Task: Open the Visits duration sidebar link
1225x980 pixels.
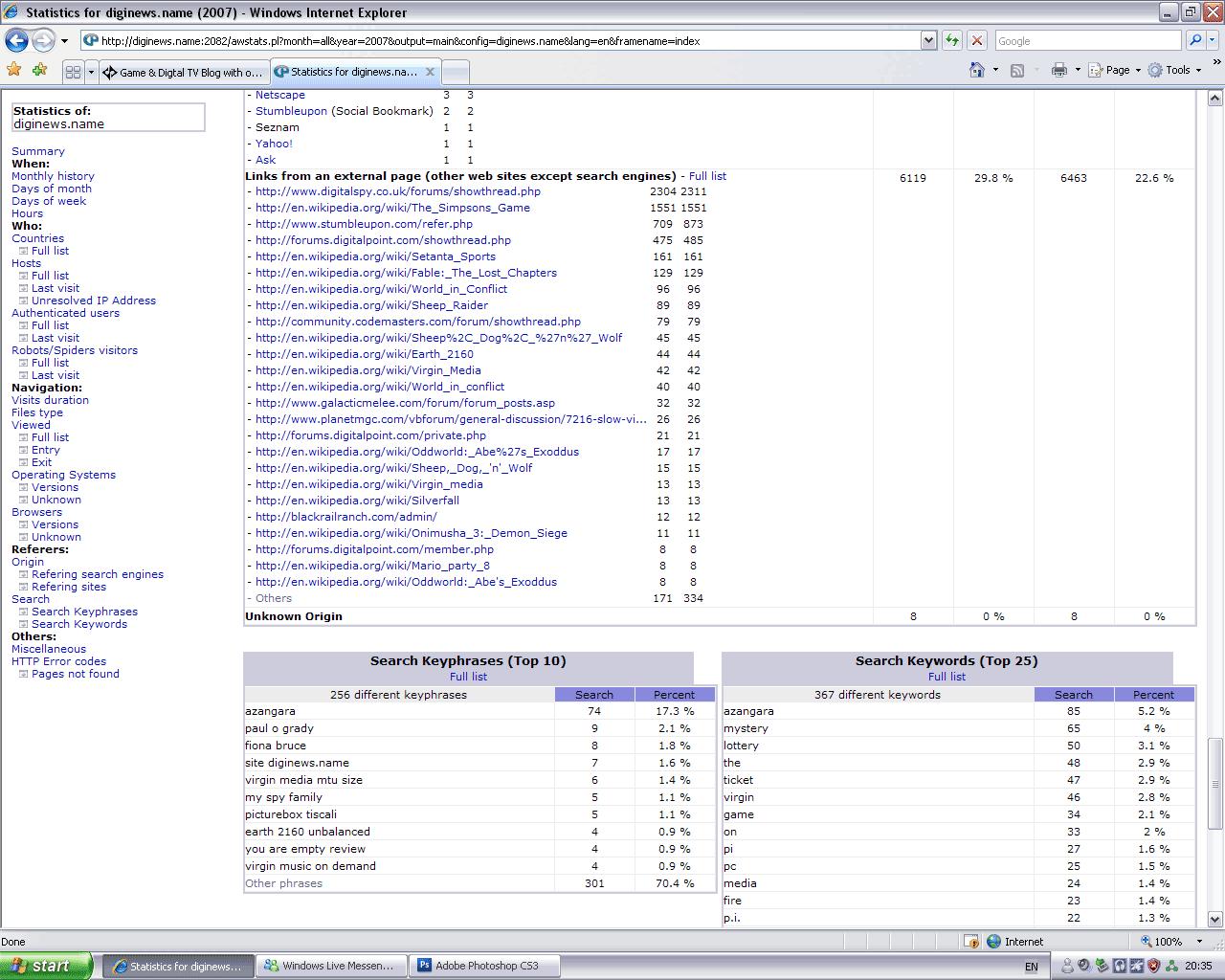Action: 50,400
